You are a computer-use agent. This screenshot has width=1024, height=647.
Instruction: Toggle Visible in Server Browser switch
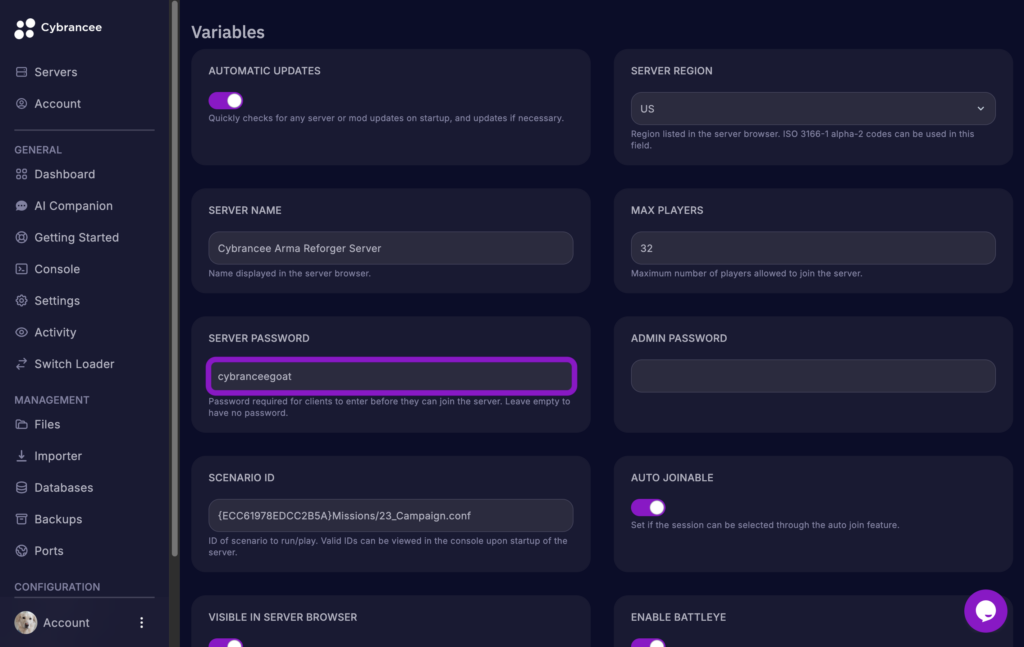pyautogui.click(x=225, y=642)
